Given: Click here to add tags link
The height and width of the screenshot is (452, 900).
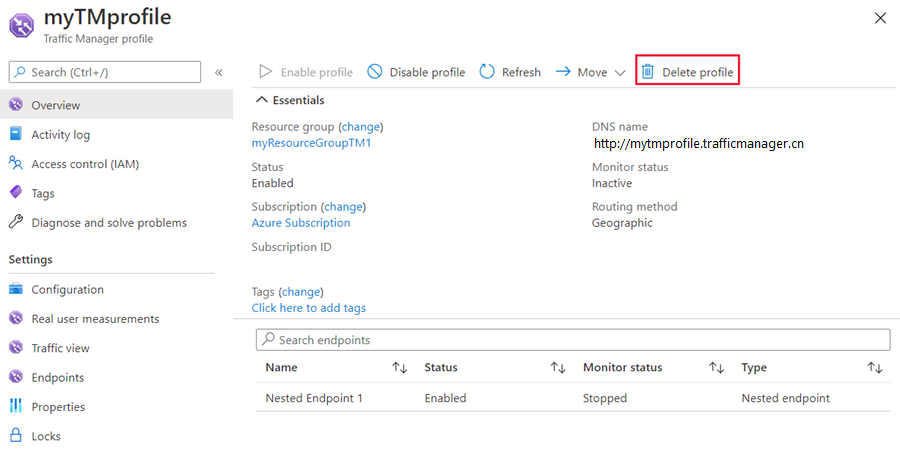Looking at the screenshot, I should pyautogui.click(x=308, y=308).
